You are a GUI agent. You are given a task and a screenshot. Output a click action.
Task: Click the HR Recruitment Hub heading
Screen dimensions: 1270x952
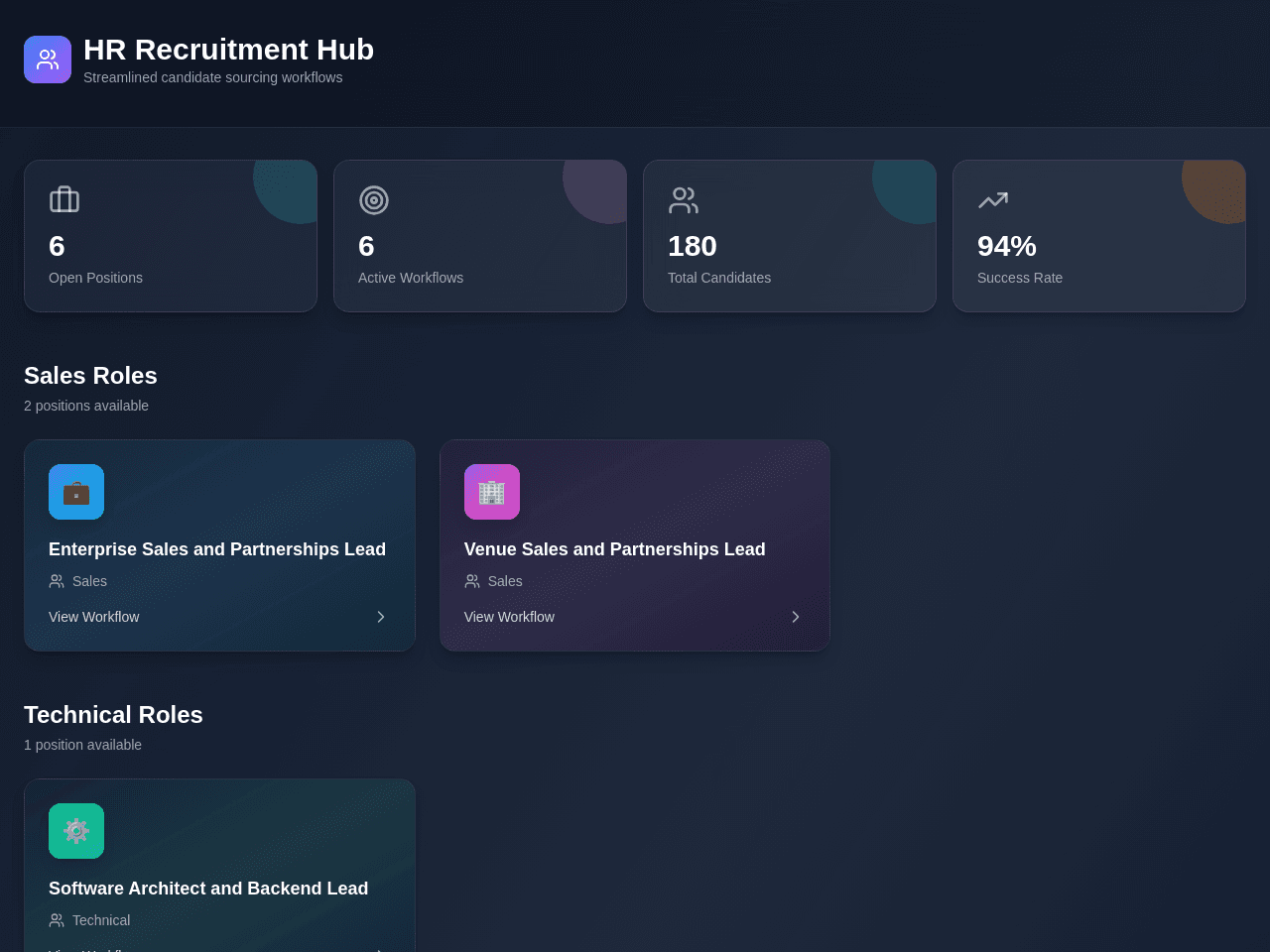228,50
